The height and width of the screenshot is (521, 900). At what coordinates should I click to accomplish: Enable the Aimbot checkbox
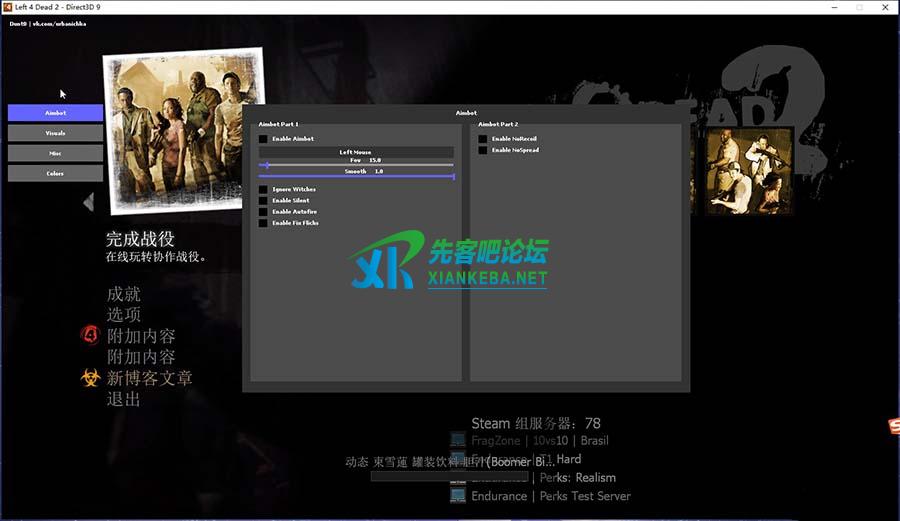click(x=264, y=139)
